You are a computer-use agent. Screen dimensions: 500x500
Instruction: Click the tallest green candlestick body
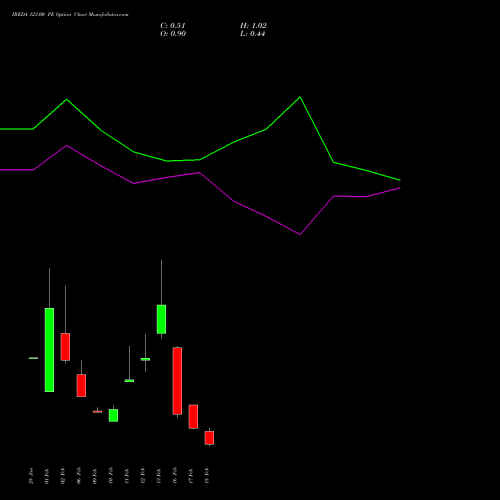point(49,350)
